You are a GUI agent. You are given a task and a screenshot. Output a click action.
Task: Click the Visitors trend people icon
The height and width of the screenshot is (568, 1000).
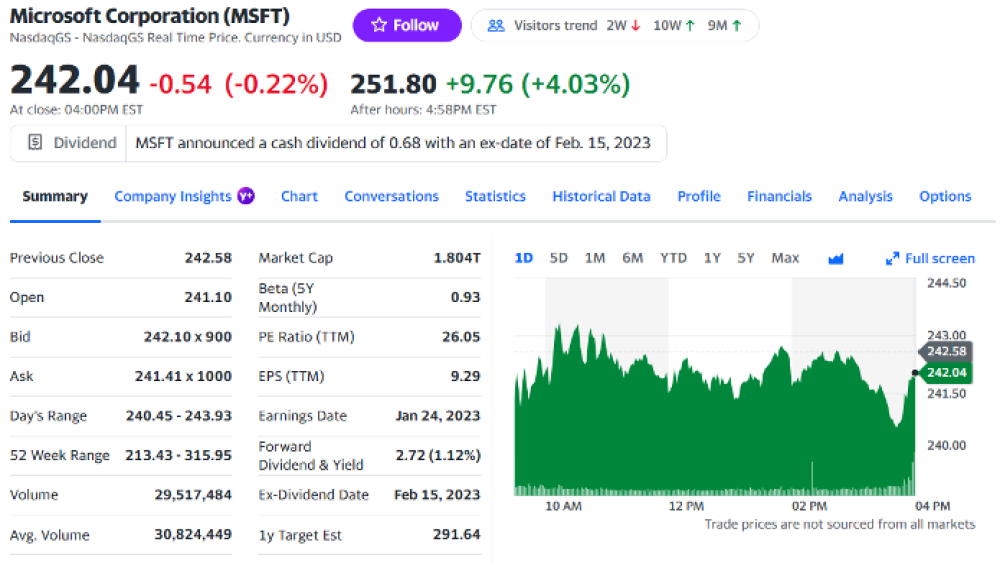[496, 26]
